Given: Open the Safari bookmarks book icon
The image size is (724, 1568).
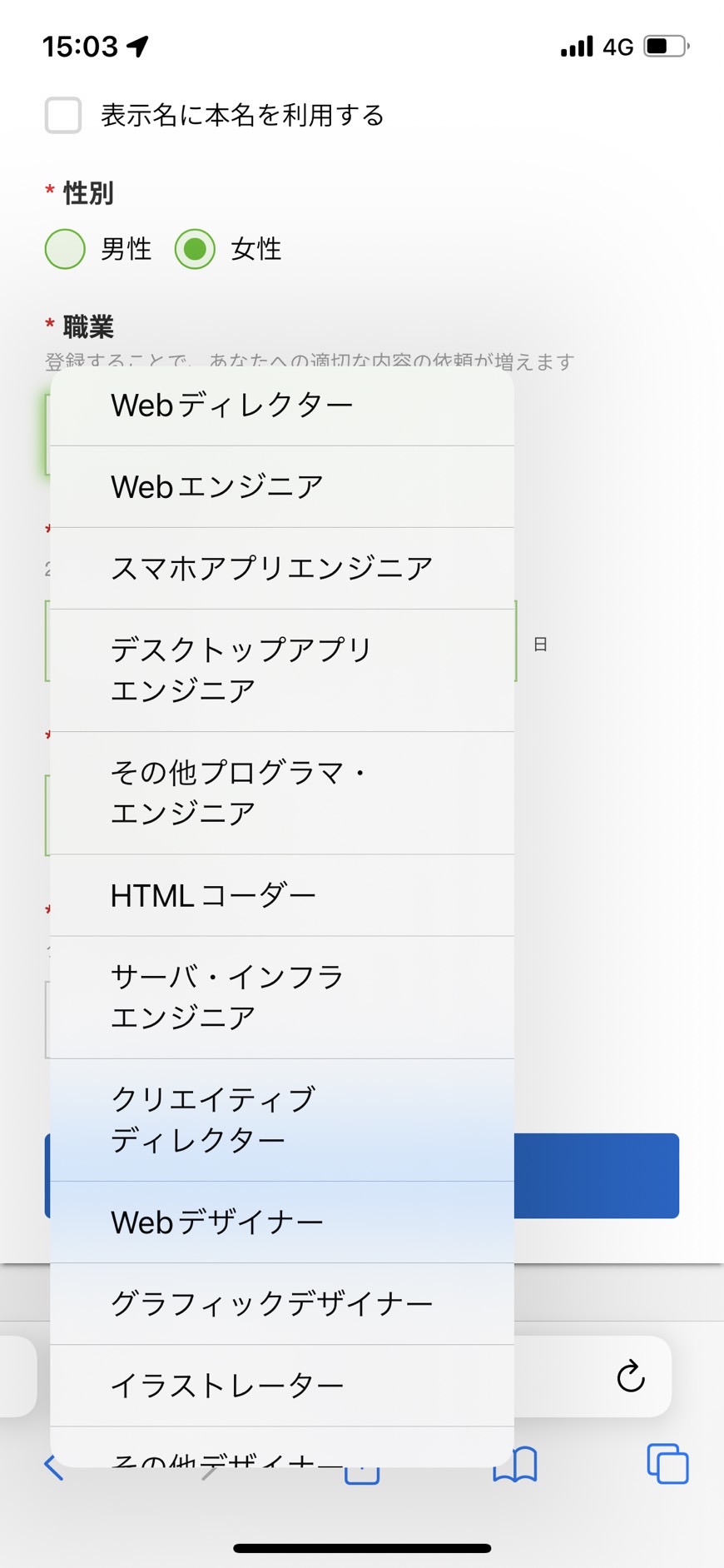Looking at the screenshot, I should [515, 1464].
